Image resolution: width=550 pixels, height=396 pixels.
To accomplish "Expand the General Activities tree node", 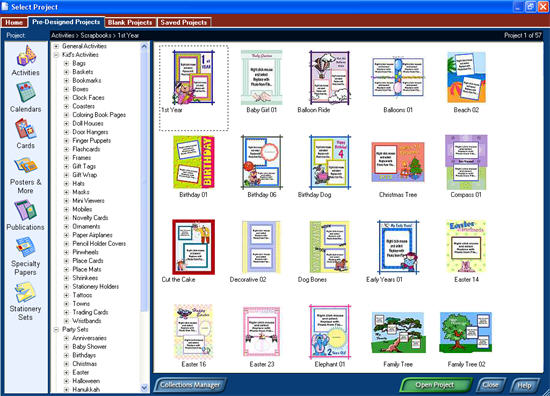I will click(56, 46).
